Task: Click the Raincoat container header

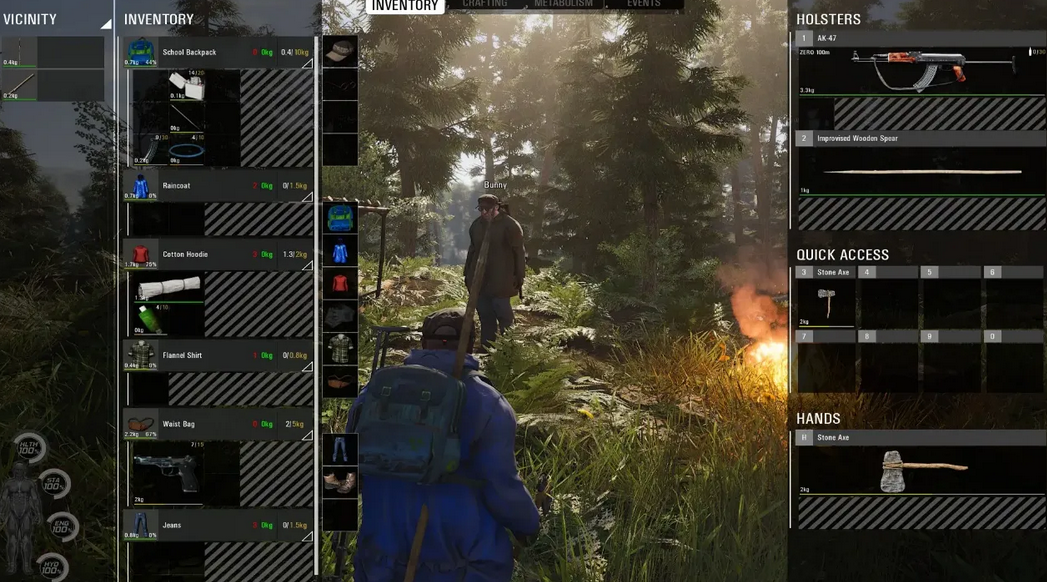Action: 220,186
